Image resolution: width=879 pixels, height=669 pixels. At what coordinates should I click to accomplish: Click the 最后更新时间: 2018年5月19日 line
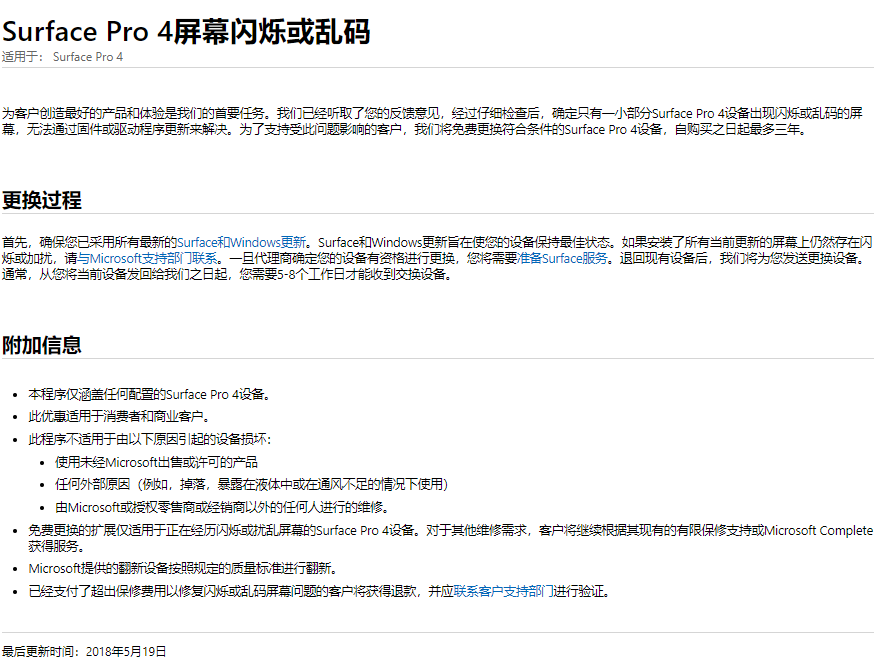click(84, 651)
